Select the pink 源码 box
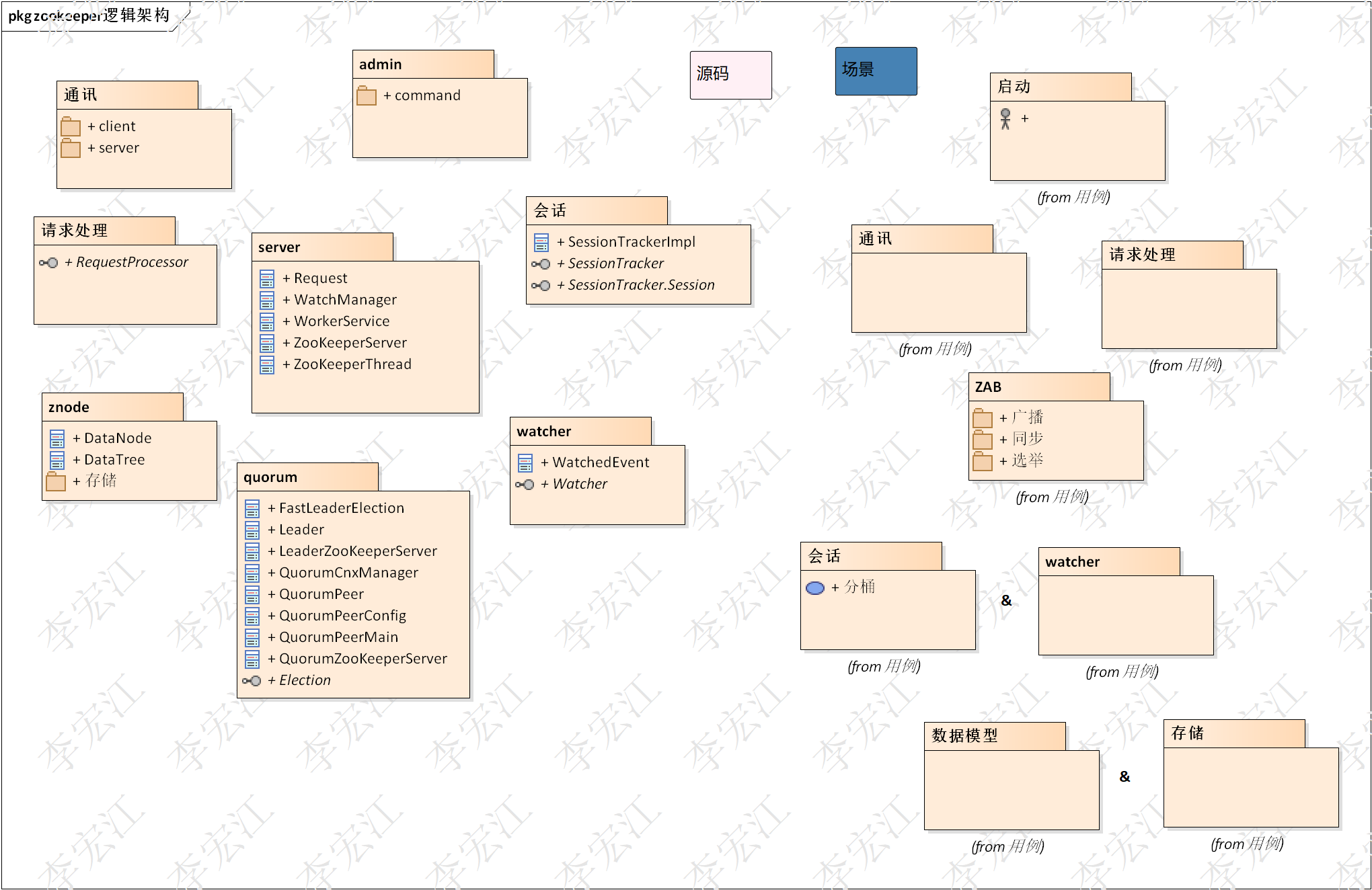 730,75
